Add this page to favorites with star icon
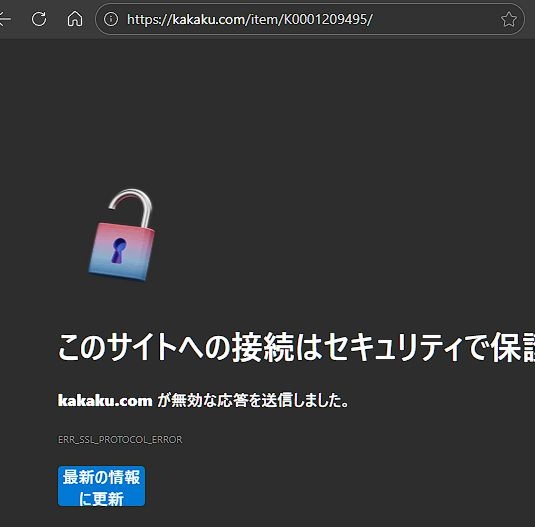535x527 pixels. coord(508,19)
